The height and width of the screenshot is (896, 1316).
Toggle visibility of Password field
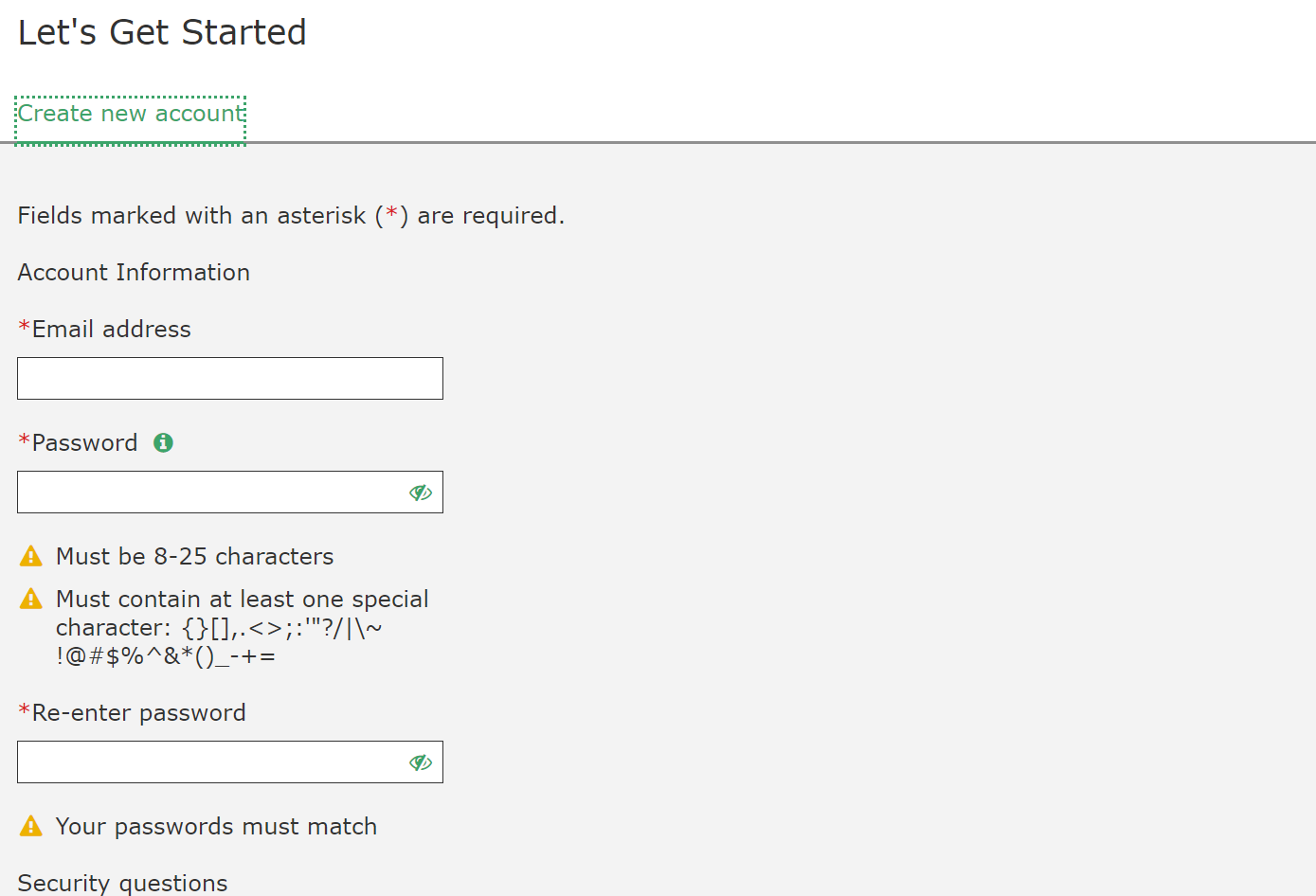421,493
